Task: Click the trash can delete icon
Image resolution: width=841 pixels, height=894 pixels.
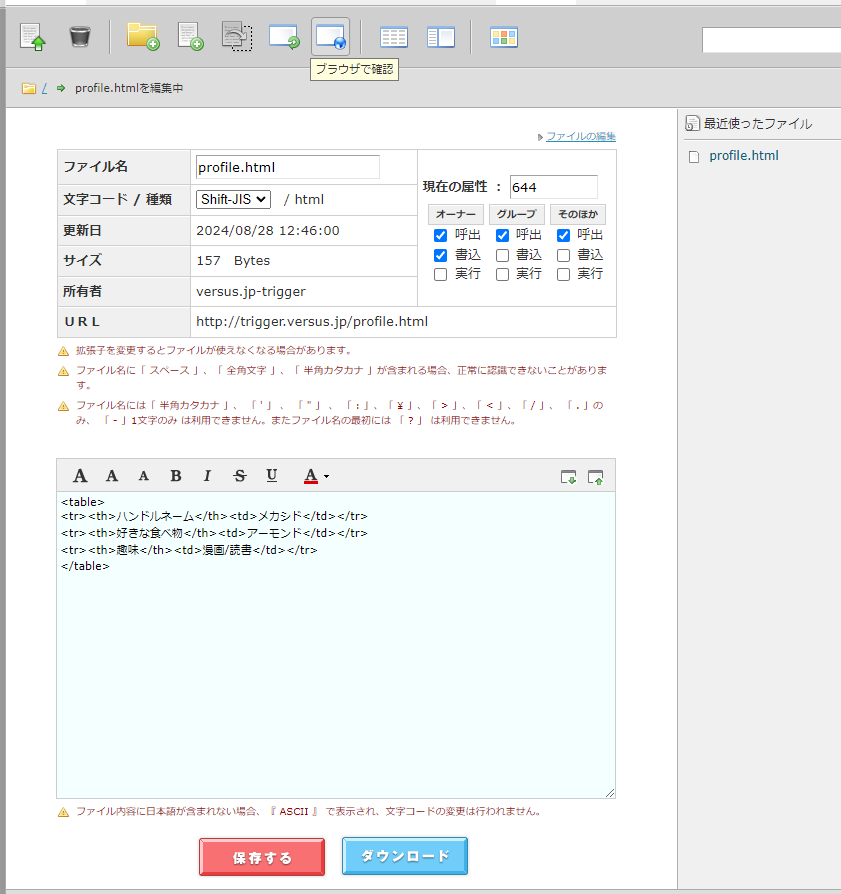Action: point(80,37)
